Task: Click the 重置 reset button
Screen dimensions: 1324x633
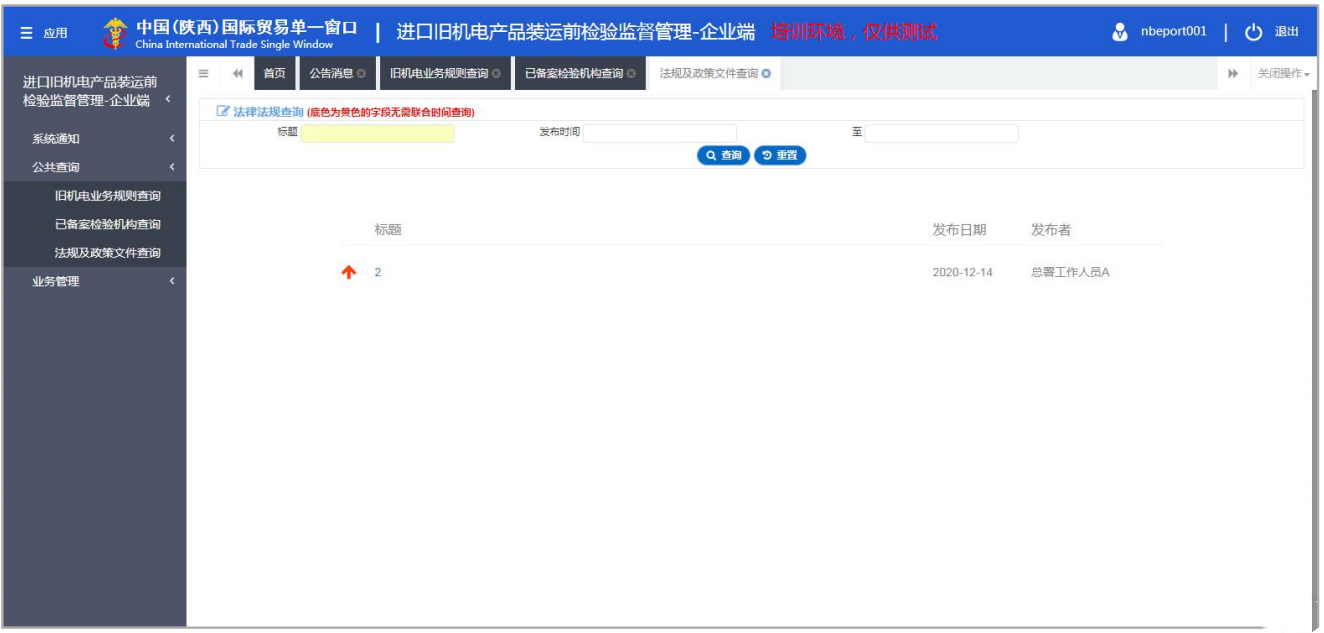Action: [x=780, y=155]
